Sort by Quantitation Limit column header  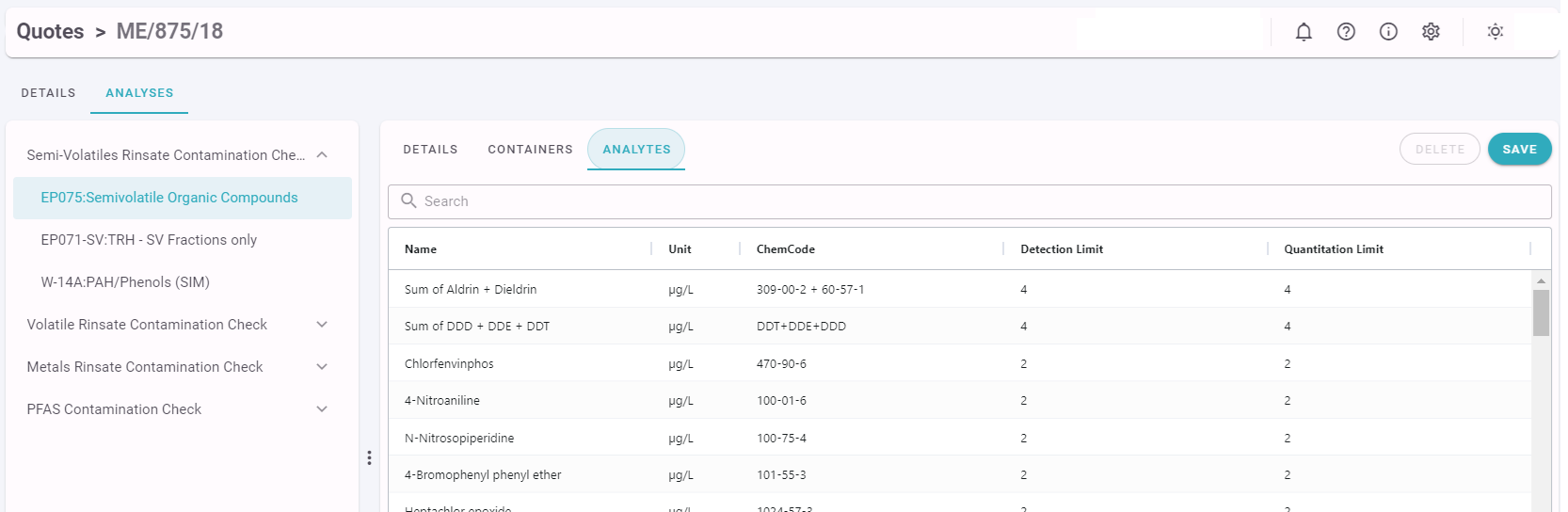click(x=1334, y=249)
